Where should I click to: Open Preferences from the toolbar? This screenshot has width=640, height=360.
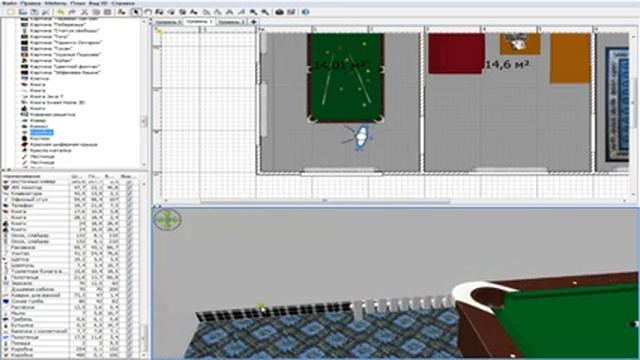[x=46, y=12]
